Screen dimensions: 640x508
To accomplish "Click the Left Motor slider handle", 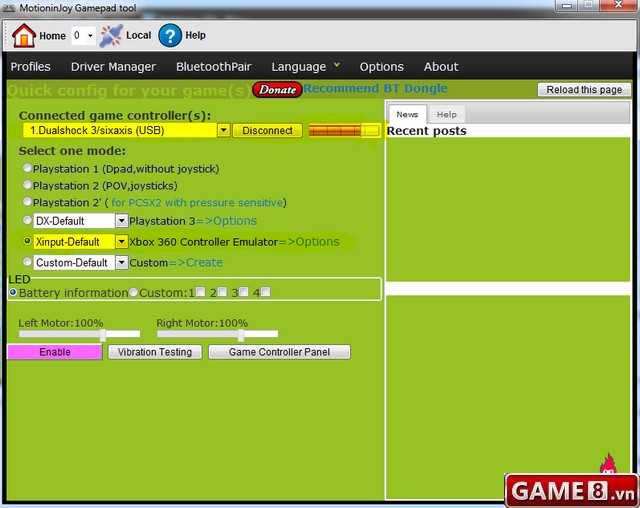I will (103, 335).
